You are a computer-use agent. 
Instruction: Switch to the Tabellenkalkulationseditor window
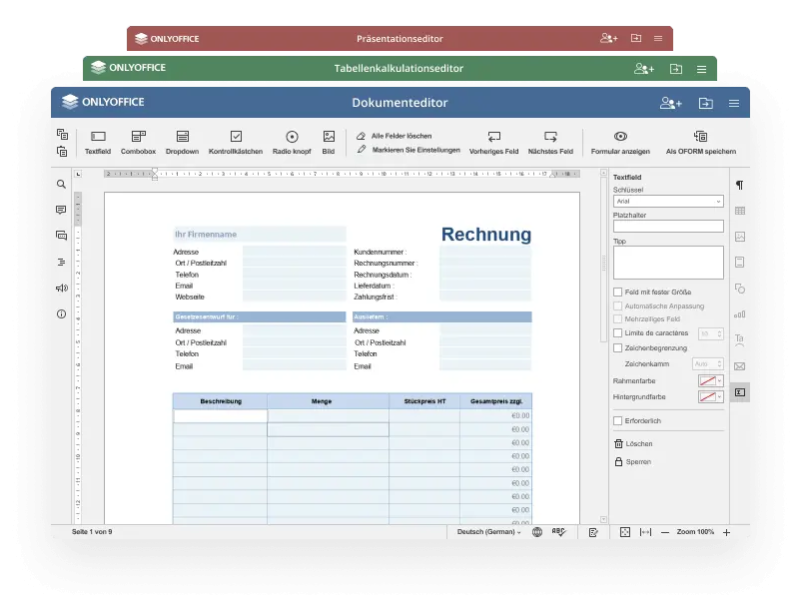(x=398, y=68)
